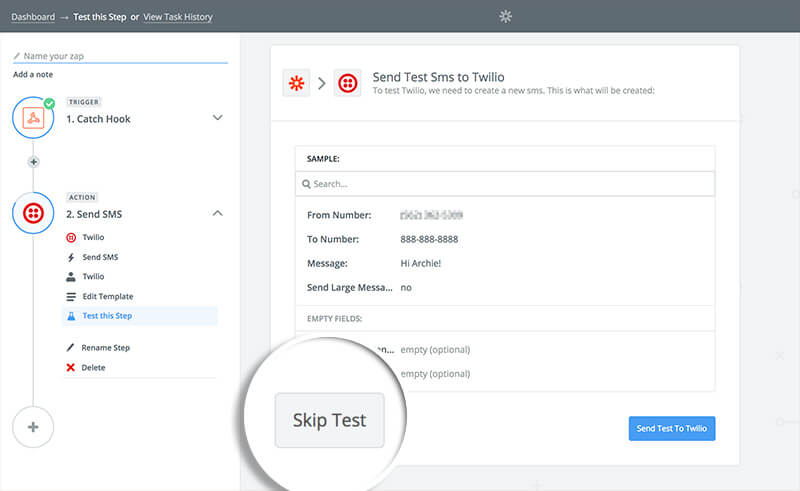Open Twilio account substep
Image resolution: width=800 pixels, height=491 pixels.
93,277
